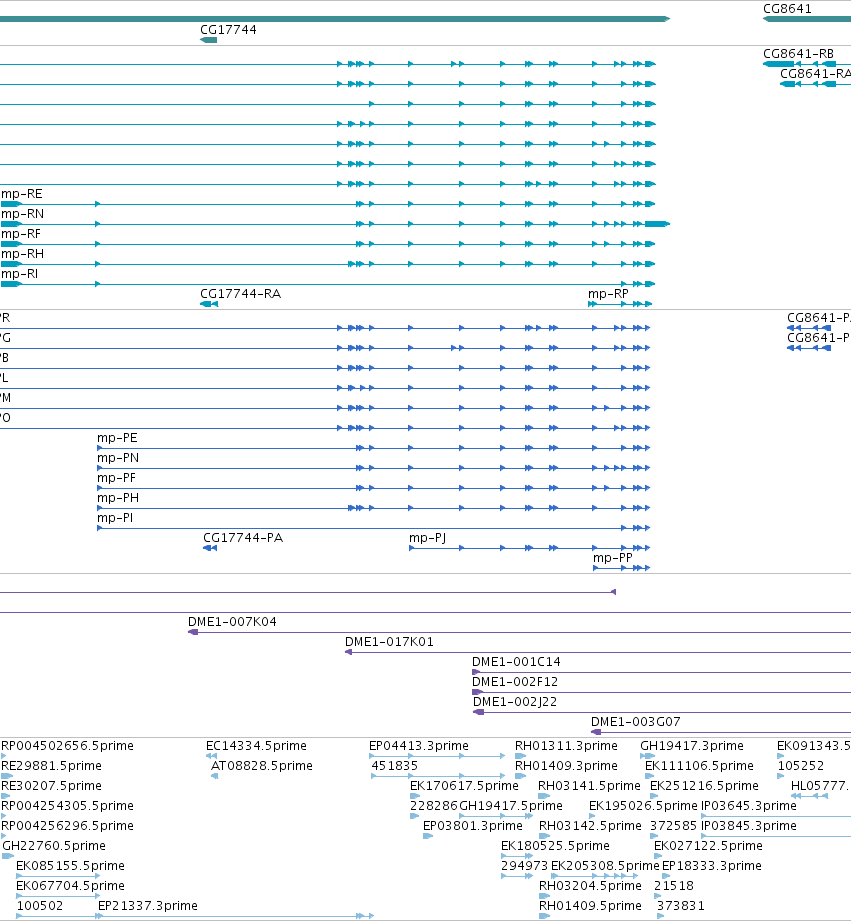
Task: Click EST RP004254305.5prime
Action: pyautogui.click(x=68, y=806)
